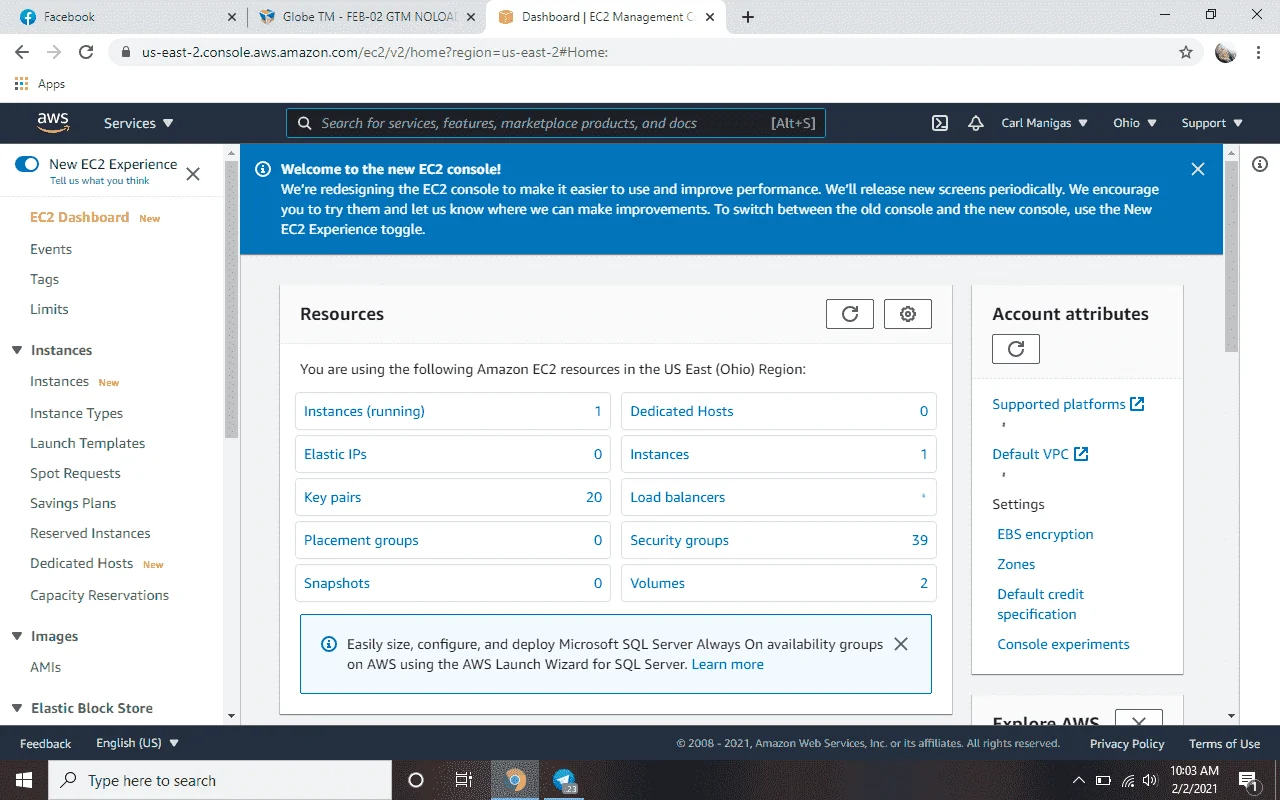Image resolution: width=1280 pixels, height=800 pixels.
Task: Open Elastic IPs resource link
Action: pyautogui.click(x=336, y=454)
